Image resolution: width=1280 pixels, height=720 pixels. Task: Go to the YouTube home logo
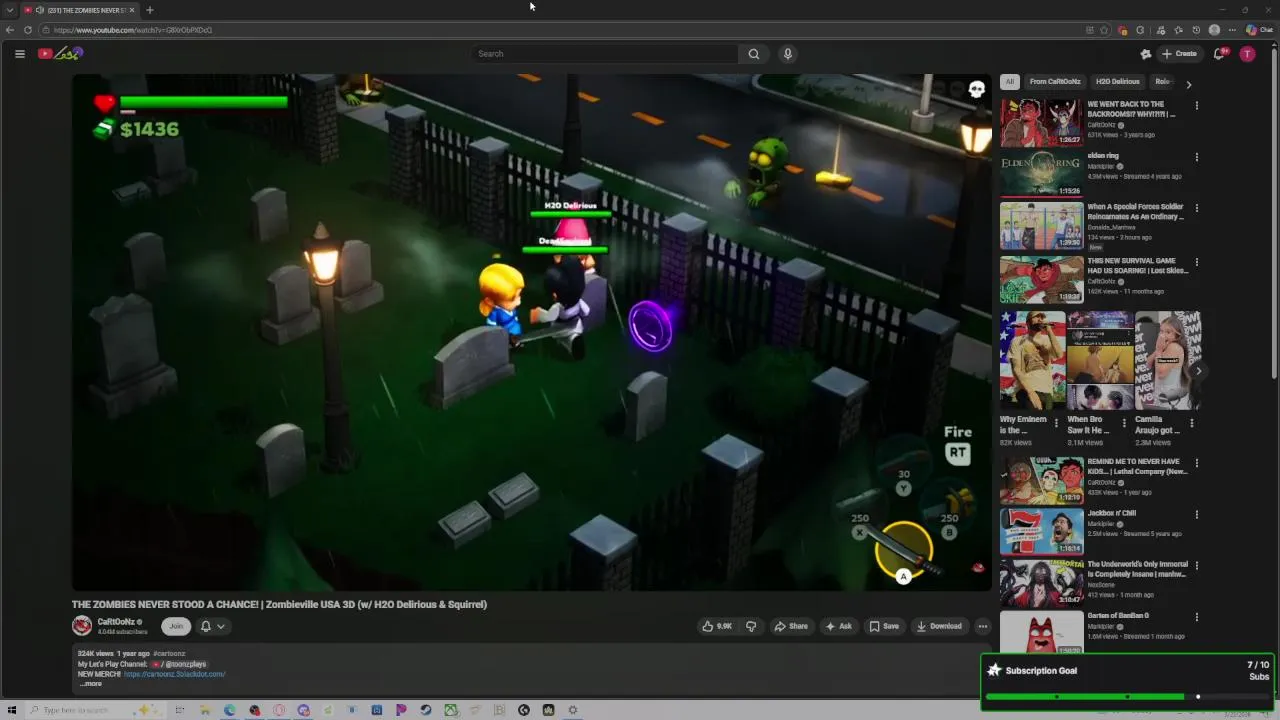(x=60, y=54)
